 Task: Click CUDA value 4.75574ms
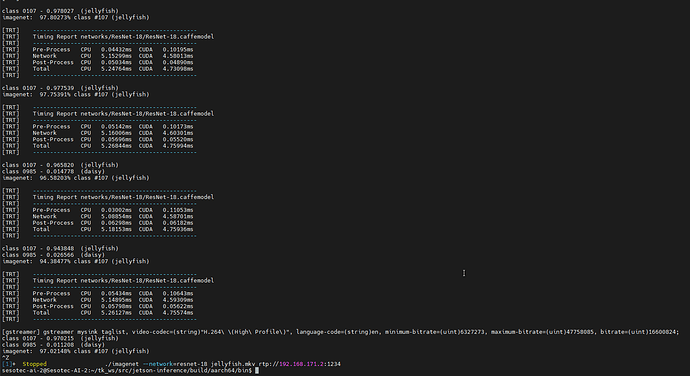click(178, 313)
